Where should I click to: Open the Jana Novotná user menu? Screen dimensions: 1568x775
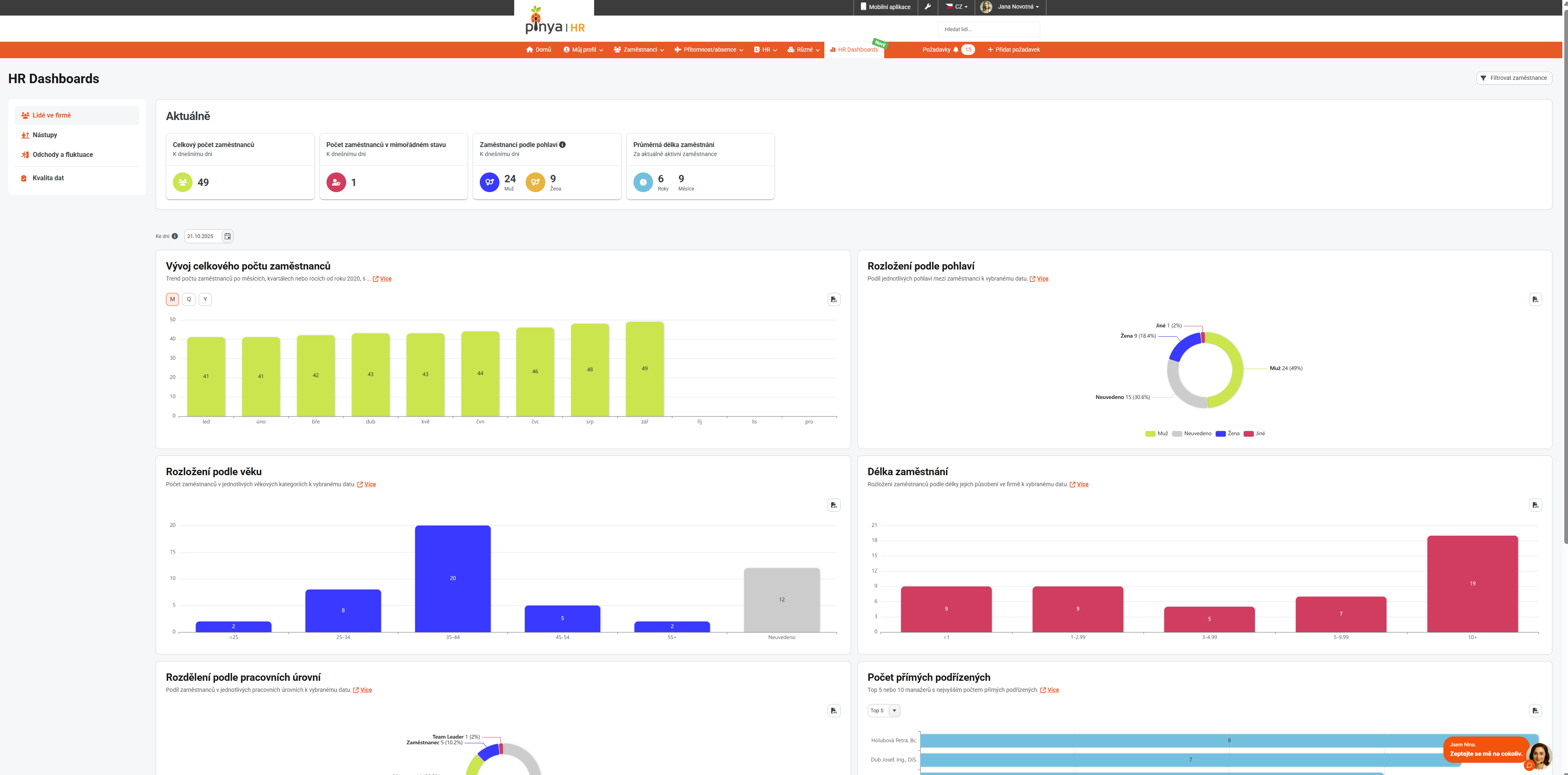coord(1010,7)
